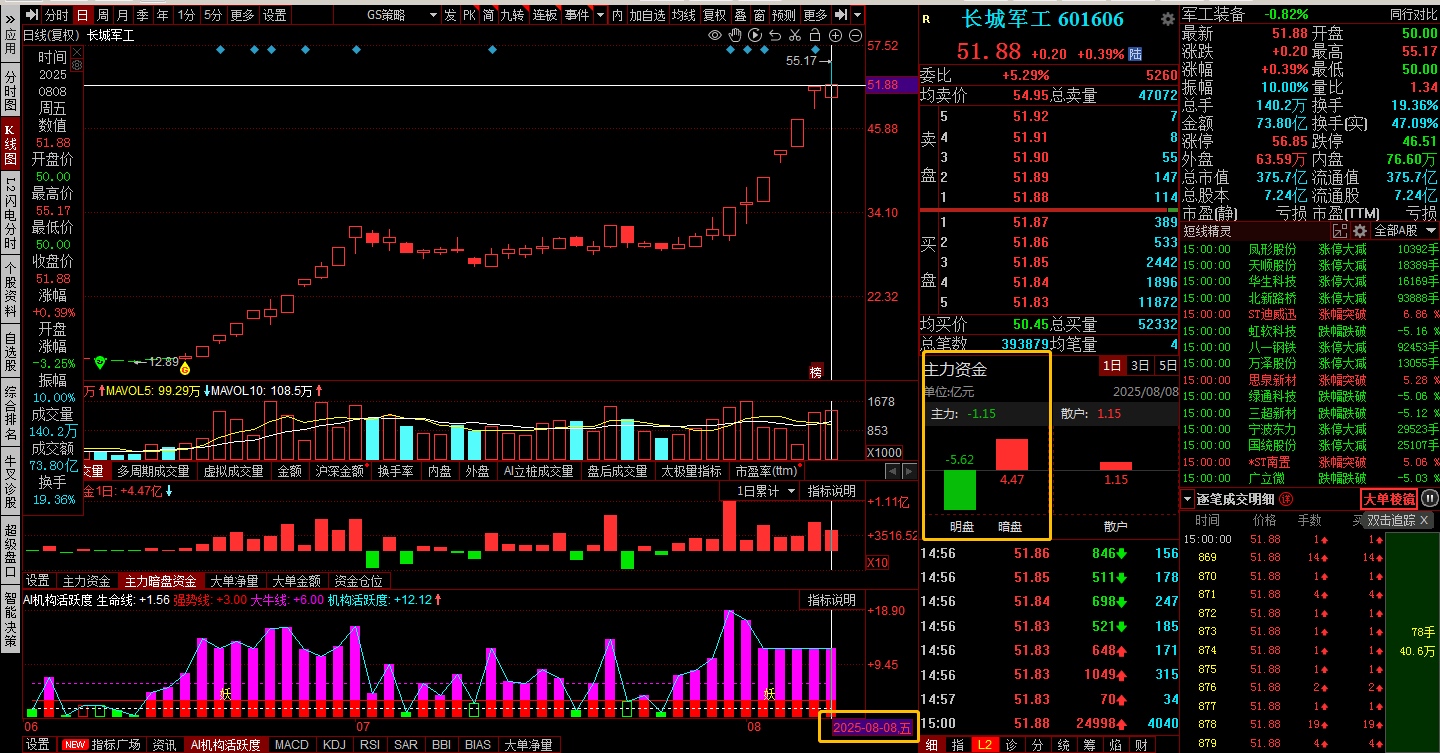Select 思泉新材 row in 短线精灵 list

click(1311, 380)
